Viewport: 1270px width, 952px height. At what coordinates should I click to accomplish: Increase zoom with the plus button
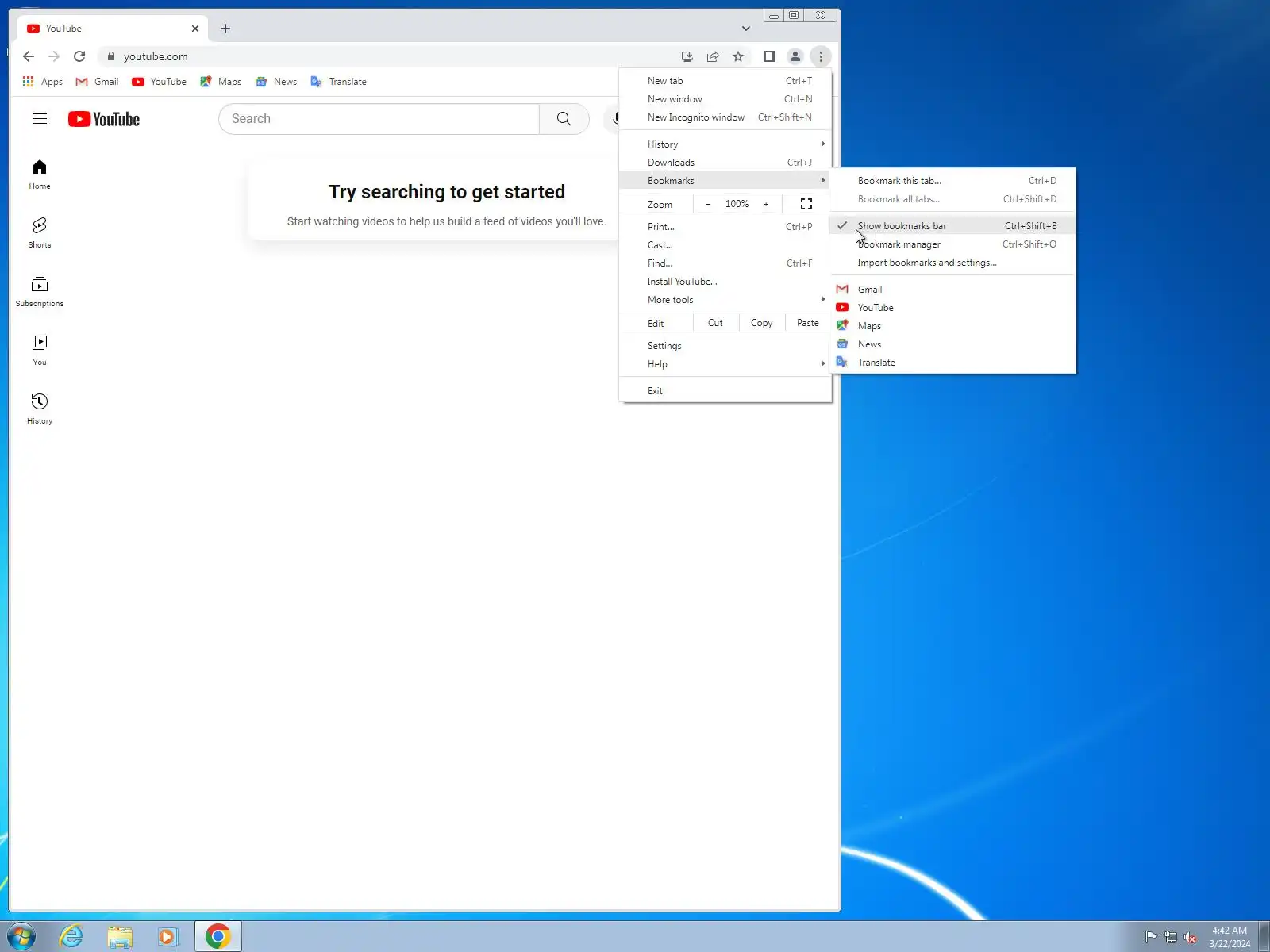click(x=766, y=205)
